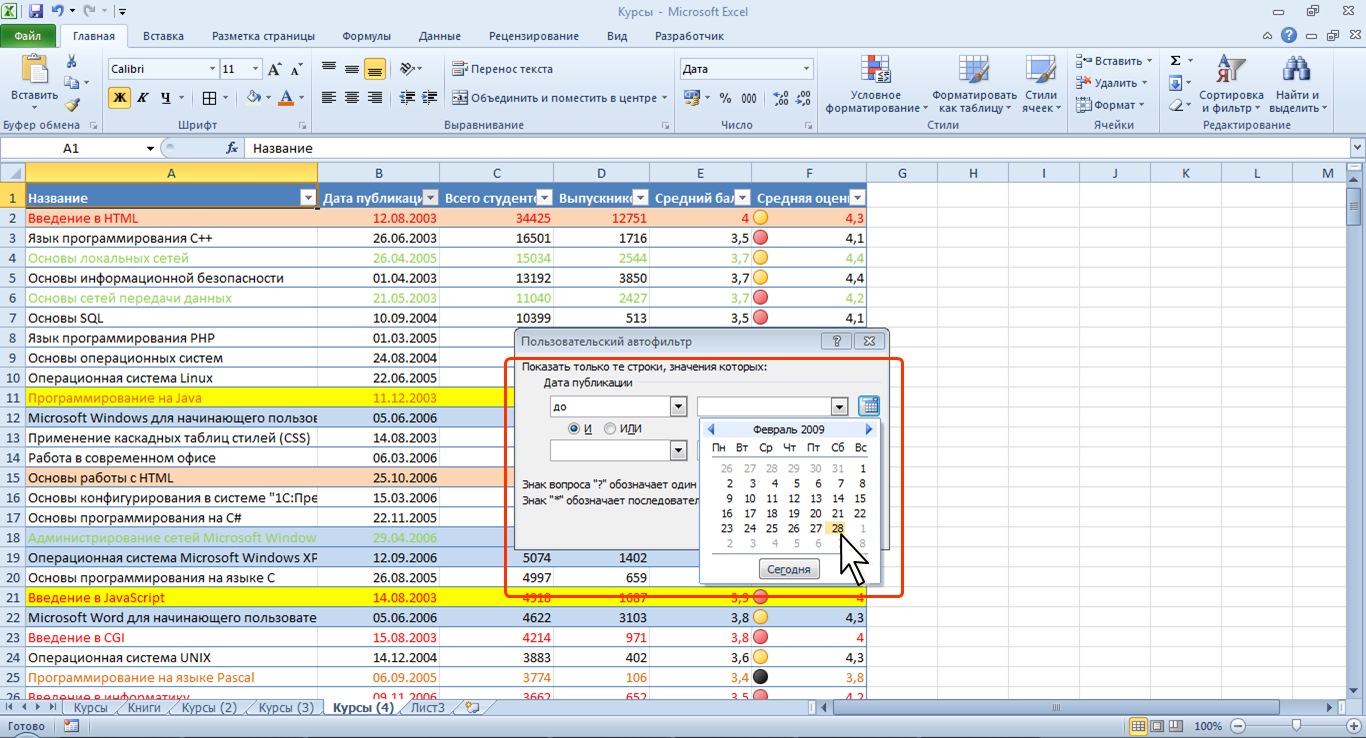Click the formula bar containing Название
The width and height of the screenshot is (1366, 738).
(x=795, y=148)
